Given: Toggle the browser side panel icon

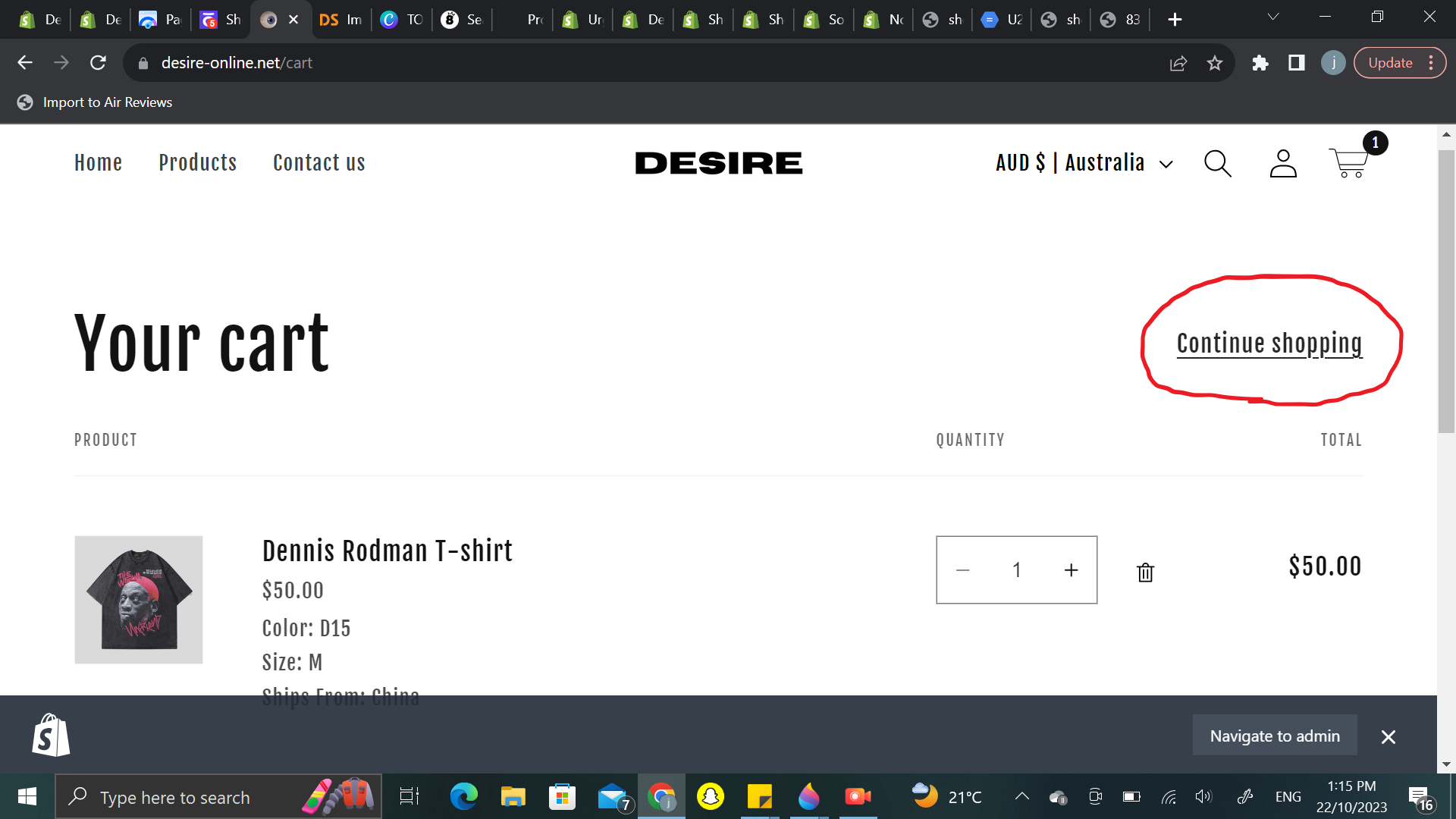Looking at the screenshot, I should 1297,63.
